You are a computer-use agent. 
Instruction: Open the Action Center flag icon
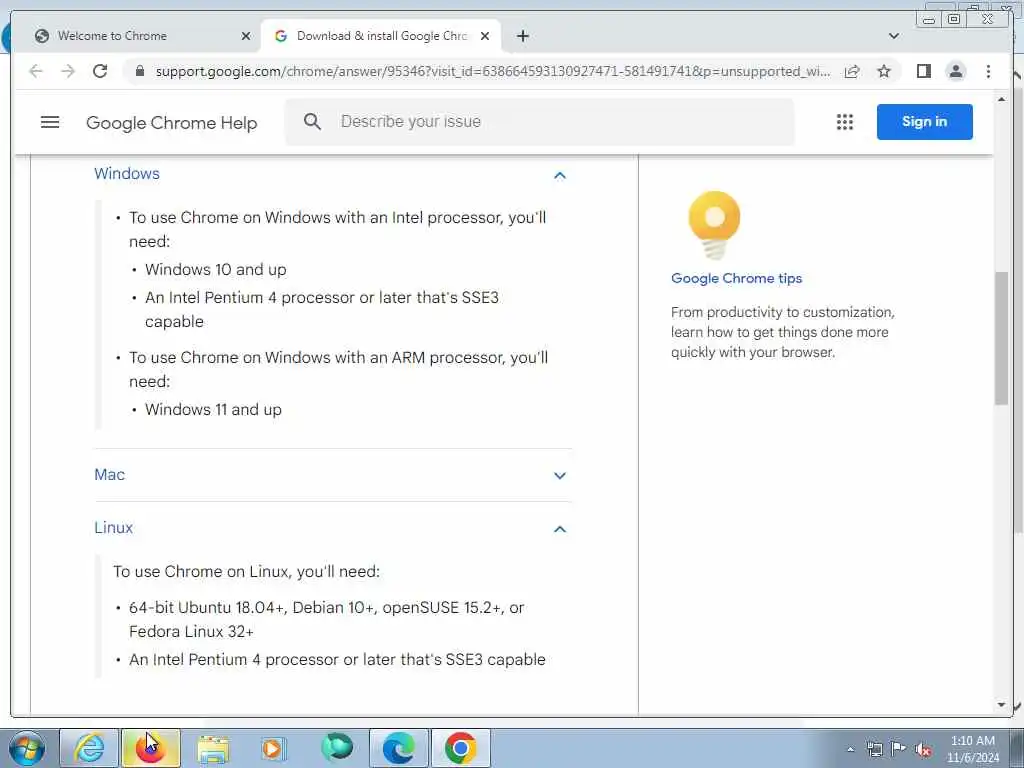[x=899, y=748]
